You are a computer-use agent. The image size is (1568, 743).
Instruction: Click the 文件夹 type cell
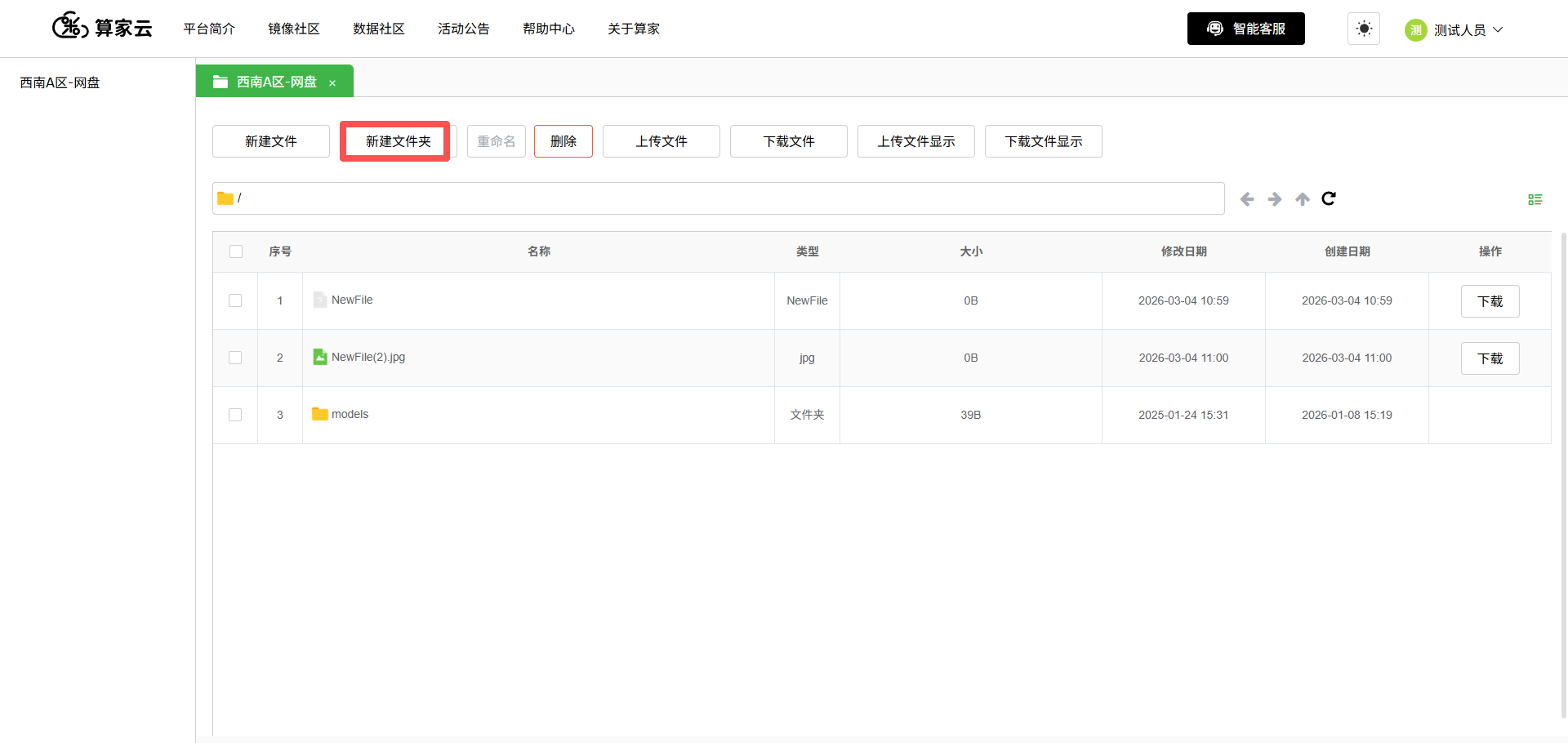point(808,415)
